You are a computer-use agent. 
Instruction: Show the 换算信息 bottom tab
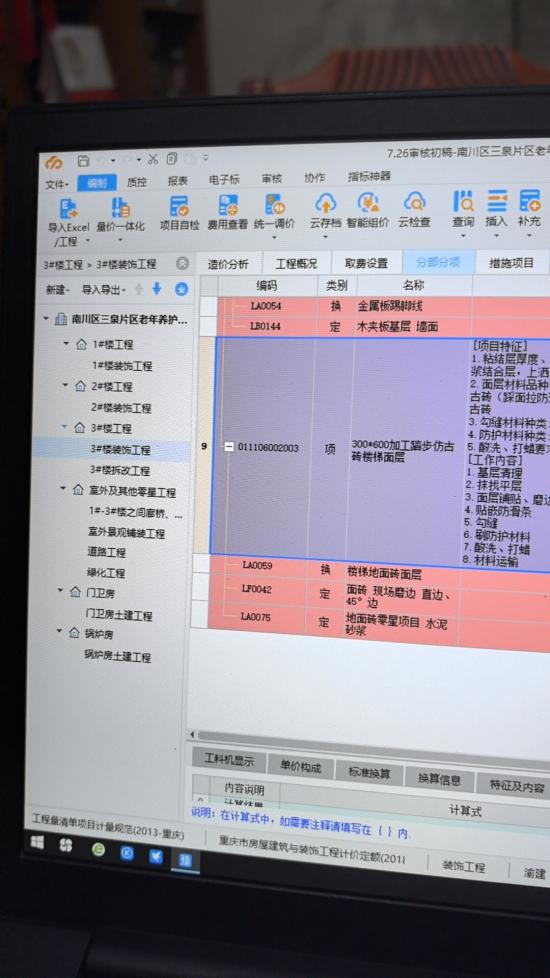[x=440, y=779]
